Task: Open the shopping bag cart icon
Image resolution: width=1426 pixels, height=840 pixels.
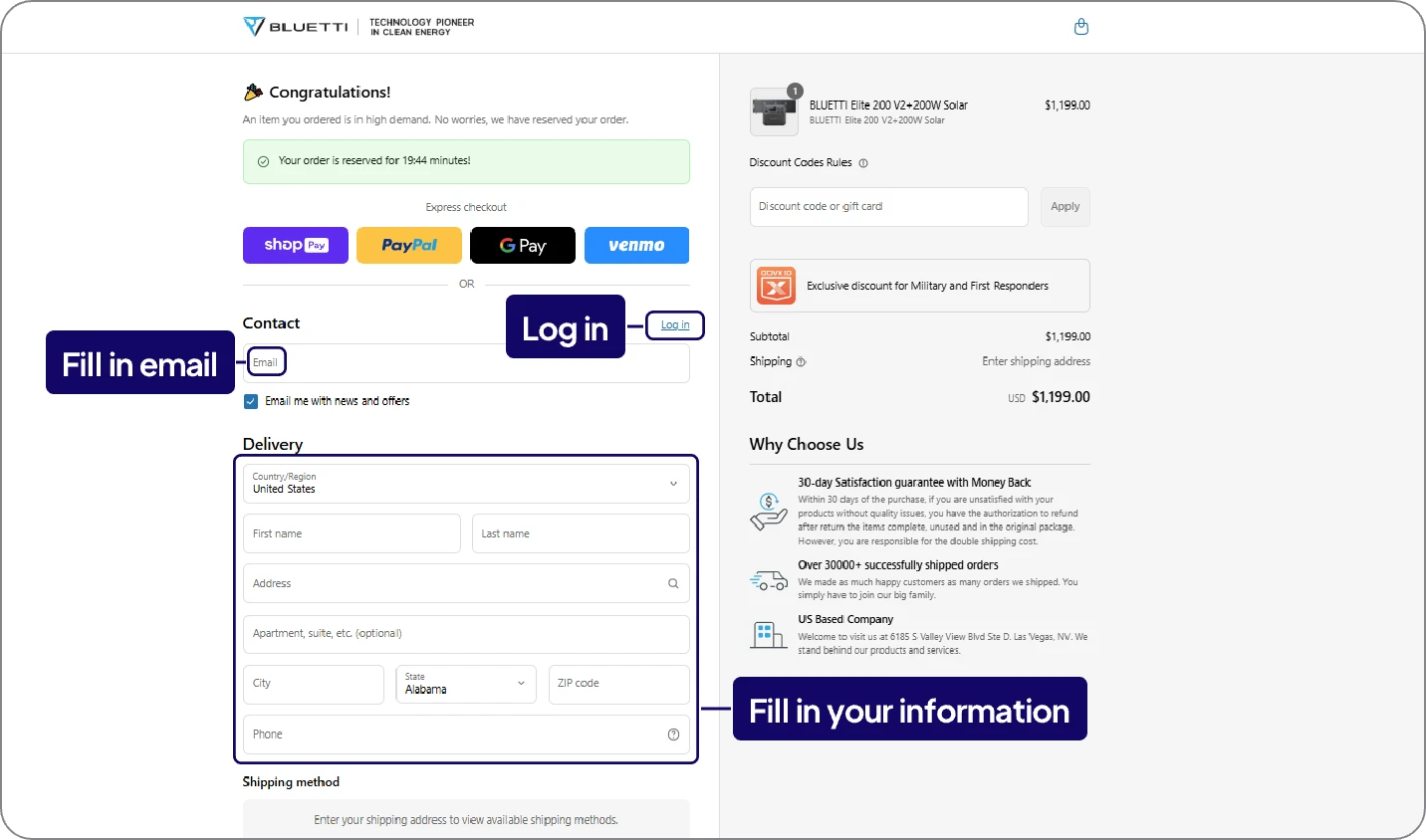Action: tap(1080, 27)
